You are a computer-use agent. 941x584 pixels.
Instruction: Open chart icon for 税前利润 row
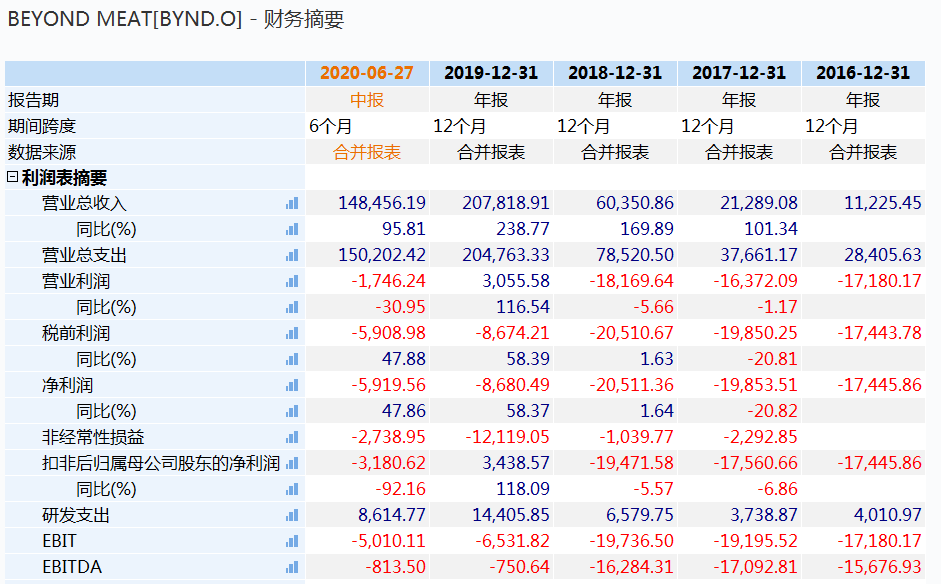coord(292,333)
